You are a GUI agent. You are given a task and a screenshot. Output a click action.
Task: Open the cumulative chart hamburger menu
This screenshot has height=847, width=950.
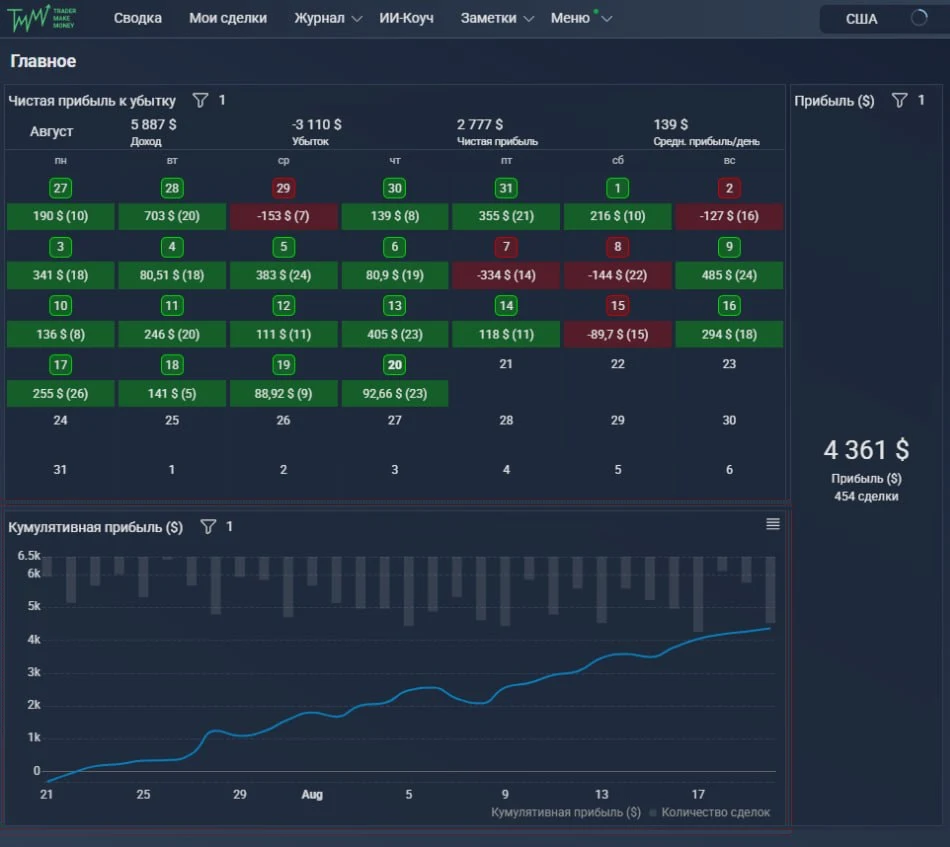click(772, 524)
